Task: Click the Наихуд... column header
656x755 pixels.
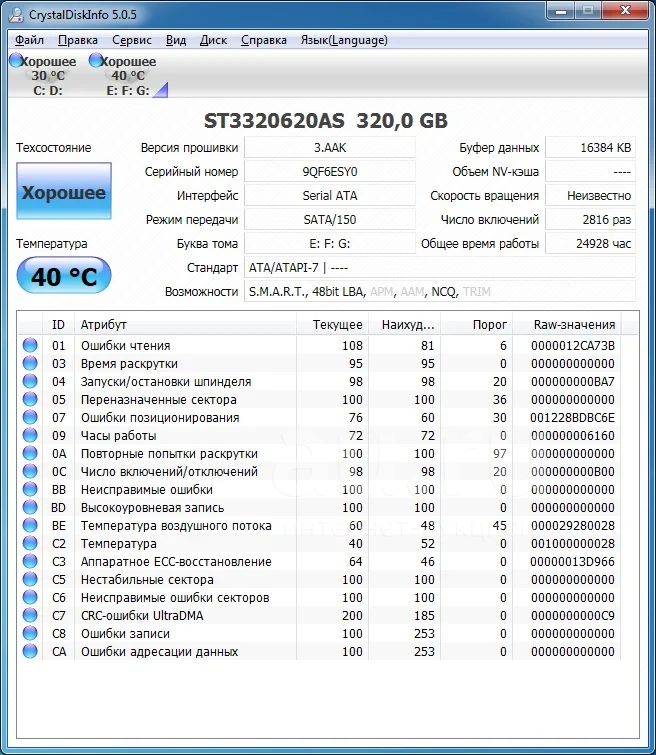Action: (405, 325)
